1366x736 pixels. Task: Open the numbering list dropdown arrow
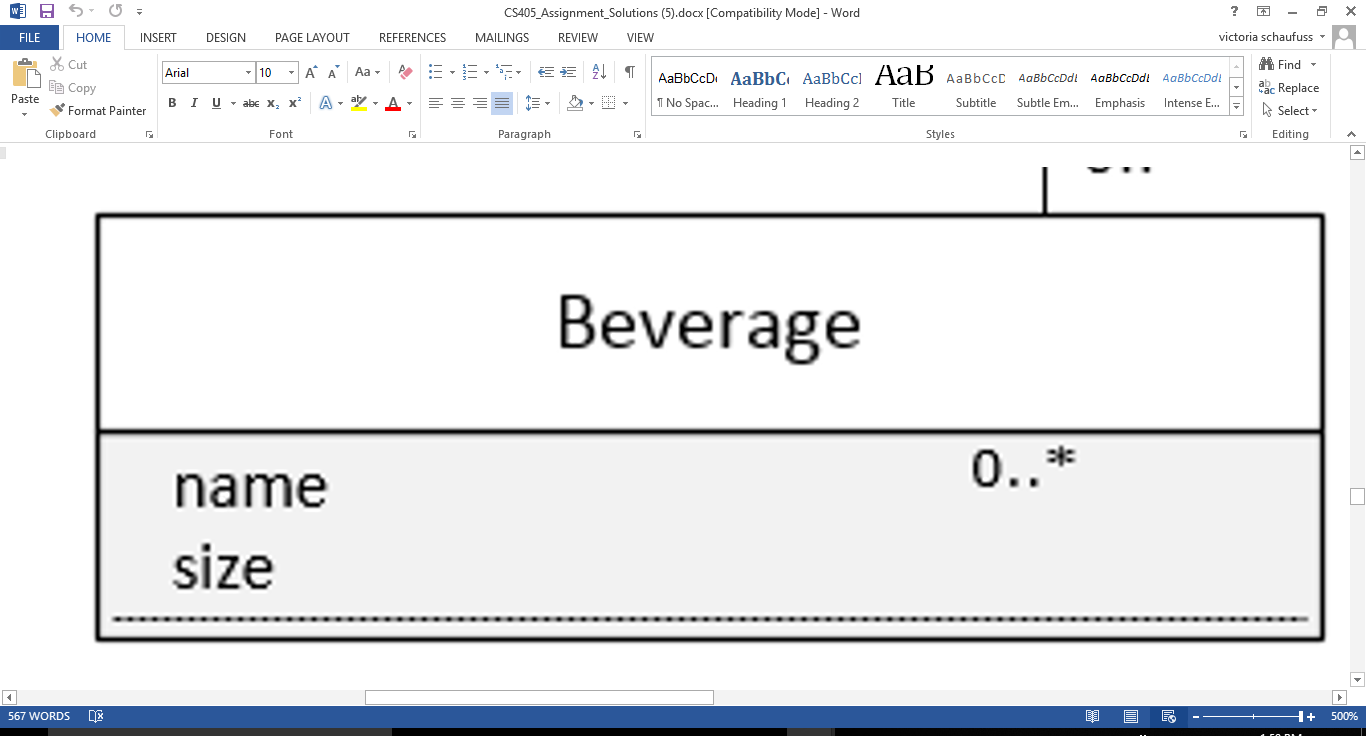486,73
